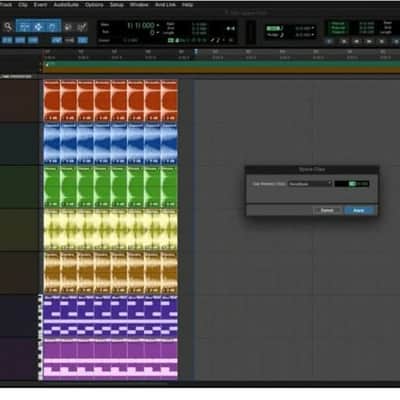Select the Zoomer magnifier tool
The width and height of the screenshot is (400, 400).
(7, 27)
